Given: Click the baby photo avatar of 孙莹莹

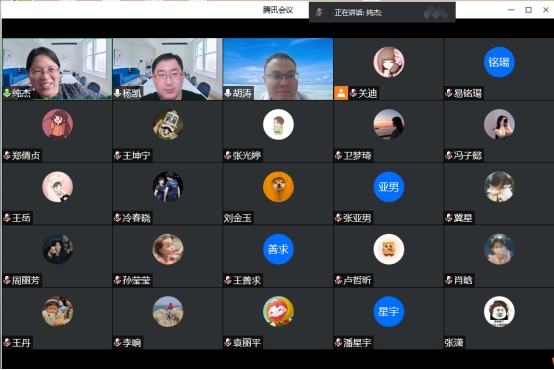Looking at the screenshot, I should tap(168, 249).
